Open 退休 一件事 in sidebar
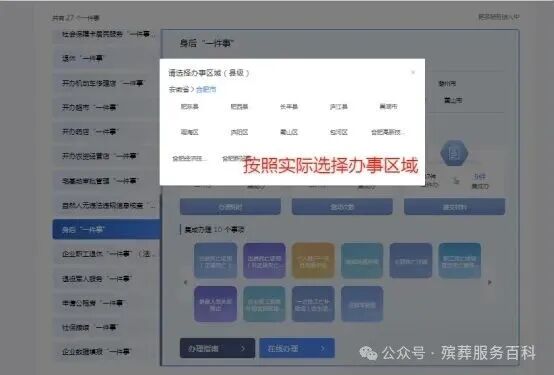This screenshot has width=554, height=375. click(x=106, y=58)
